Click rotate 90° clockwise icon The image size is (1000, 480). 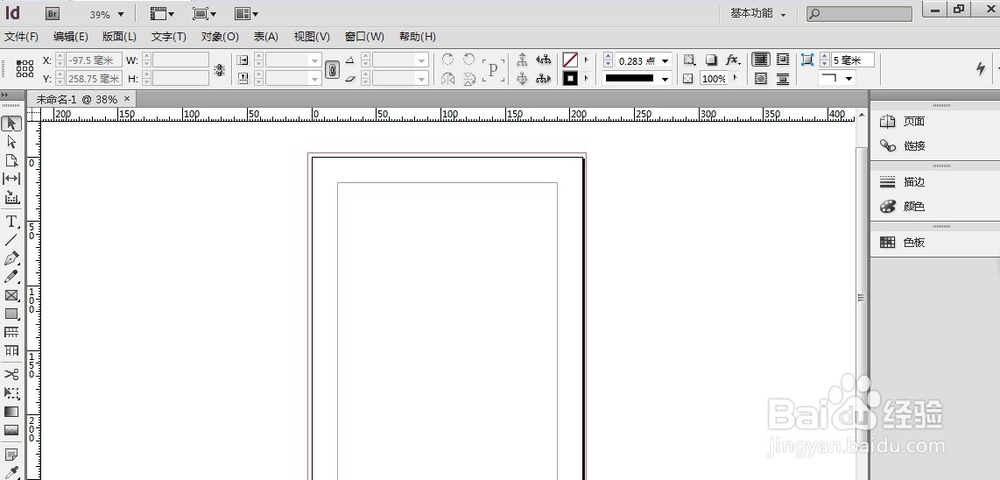point(448,59)
